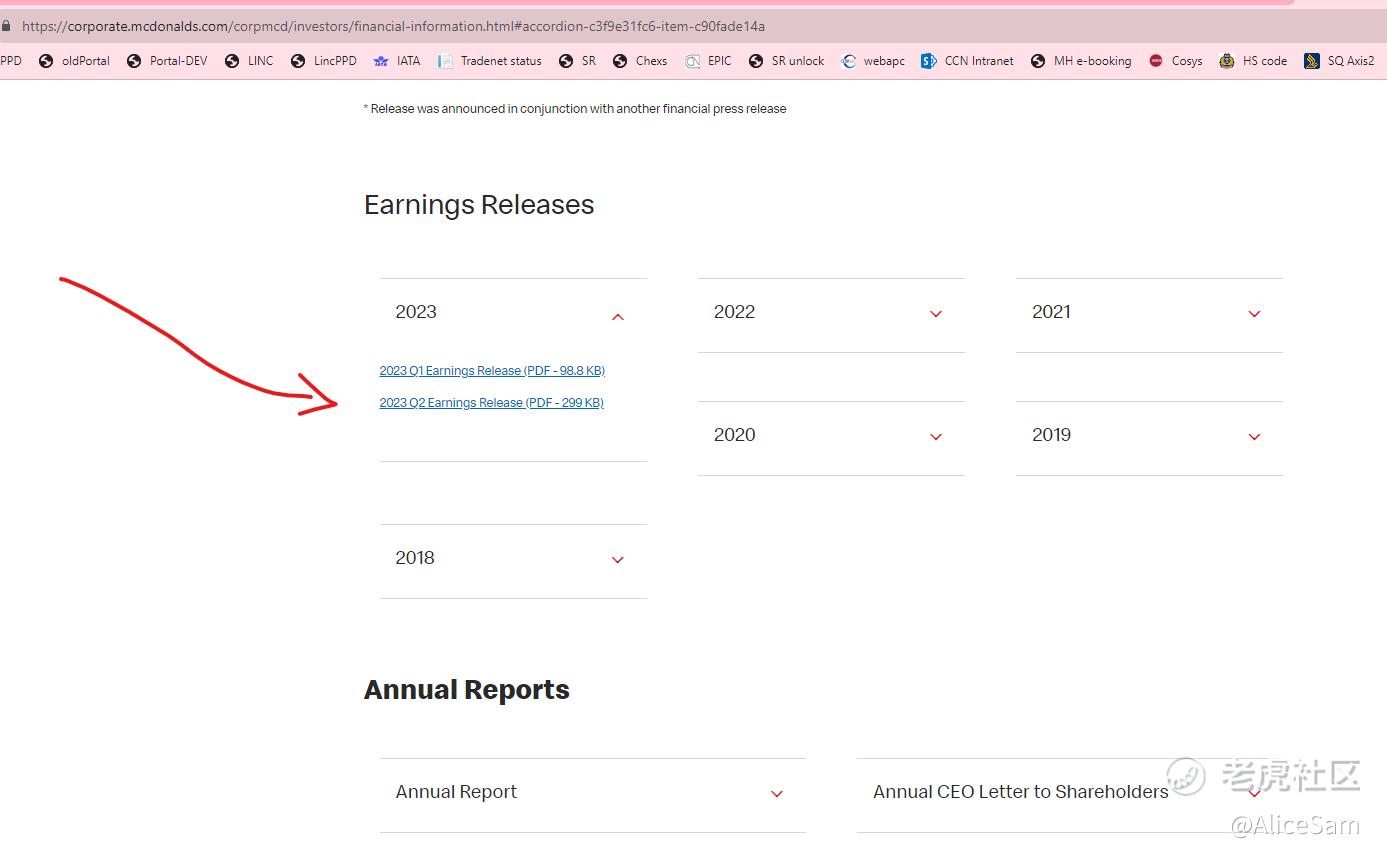1387x856 pixels.
Task: Click the Annual Reports heading
Action: 467,690
